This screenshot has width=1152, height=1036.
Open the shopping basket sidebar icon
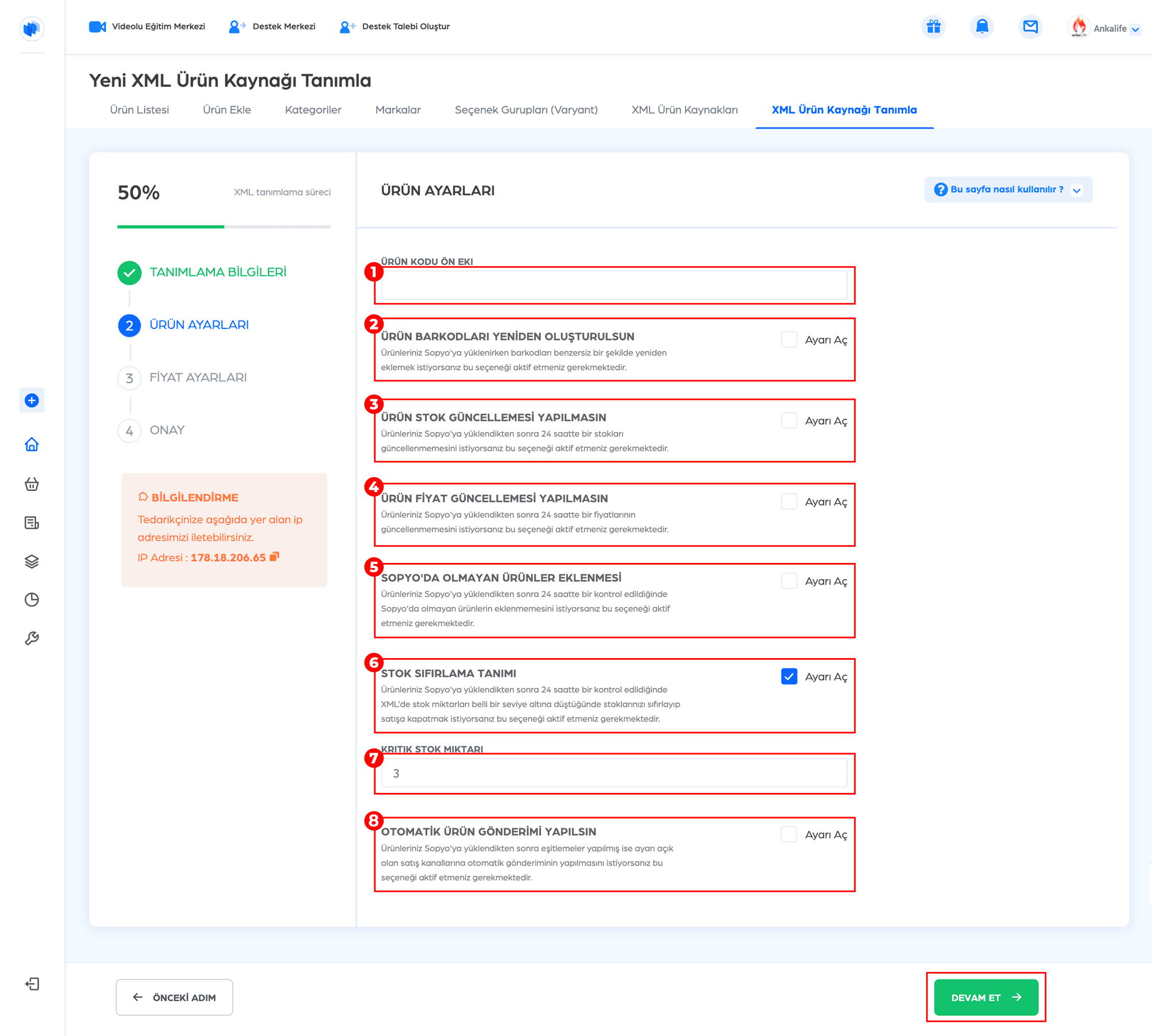point(32,484)
